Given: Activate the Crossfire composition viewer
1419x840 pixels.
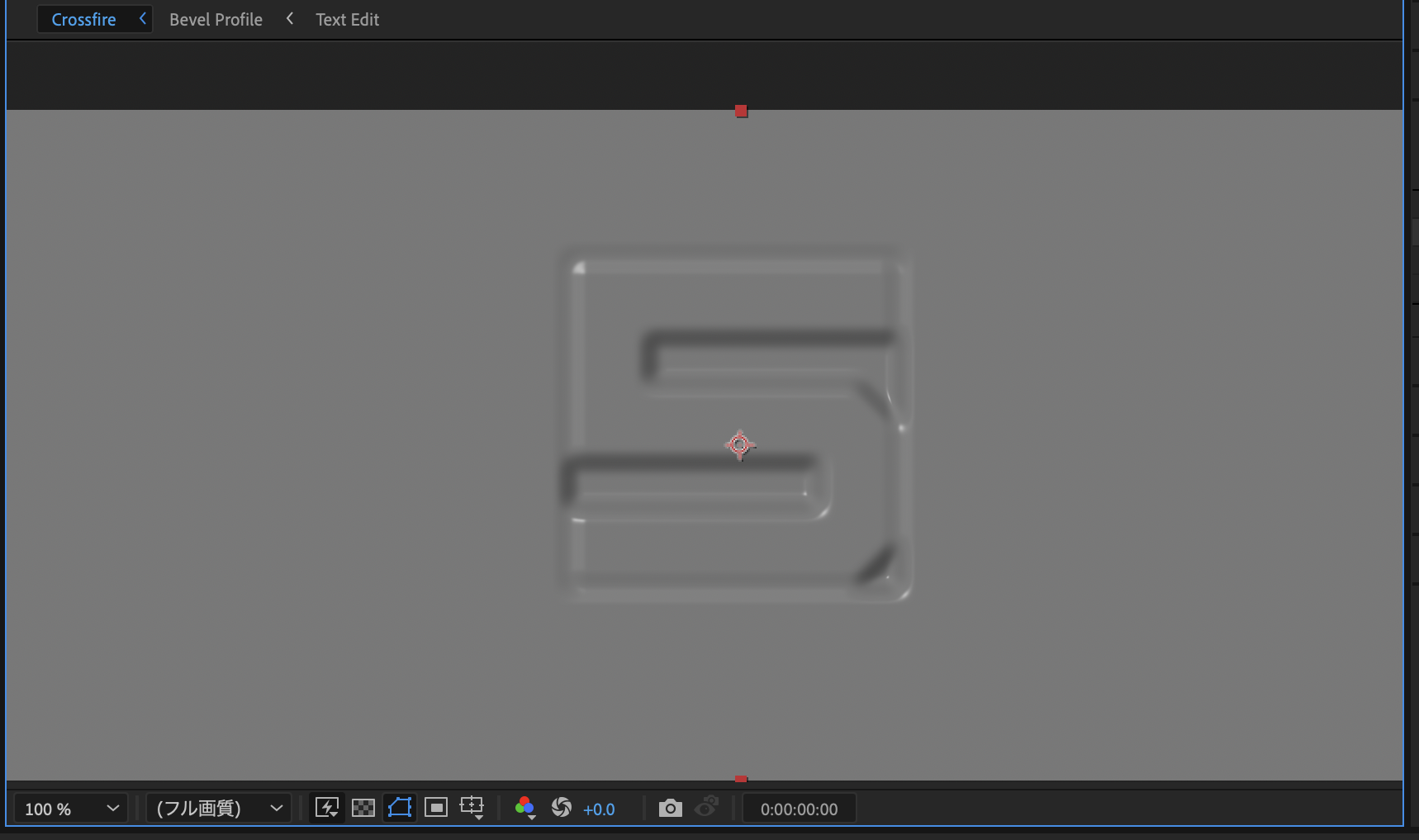Looking at the screenshot, I should tap(83, 18).
